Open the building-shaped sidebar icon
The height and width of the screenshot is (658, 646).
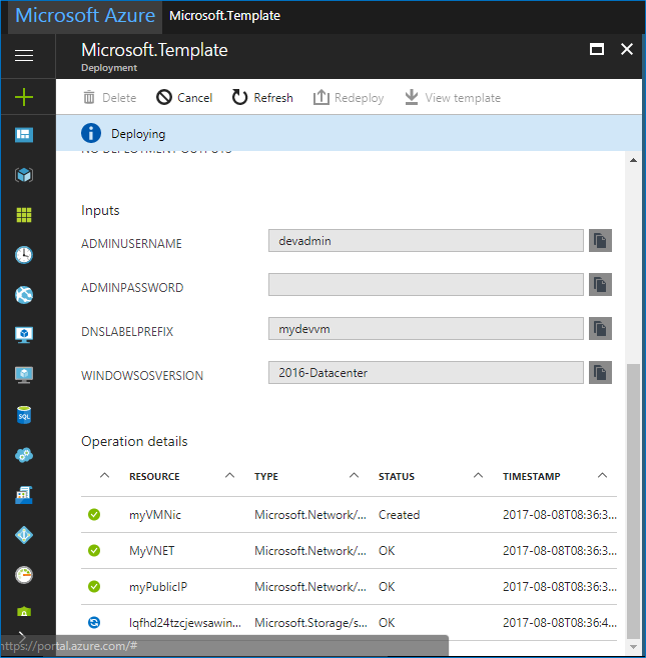(24, 495)
